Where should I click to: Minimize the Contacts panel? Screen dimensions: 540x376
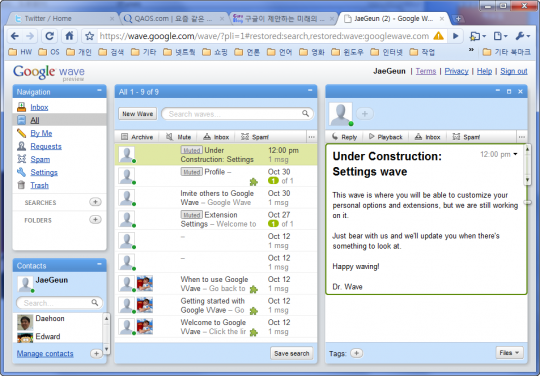[x=99, y=264]
